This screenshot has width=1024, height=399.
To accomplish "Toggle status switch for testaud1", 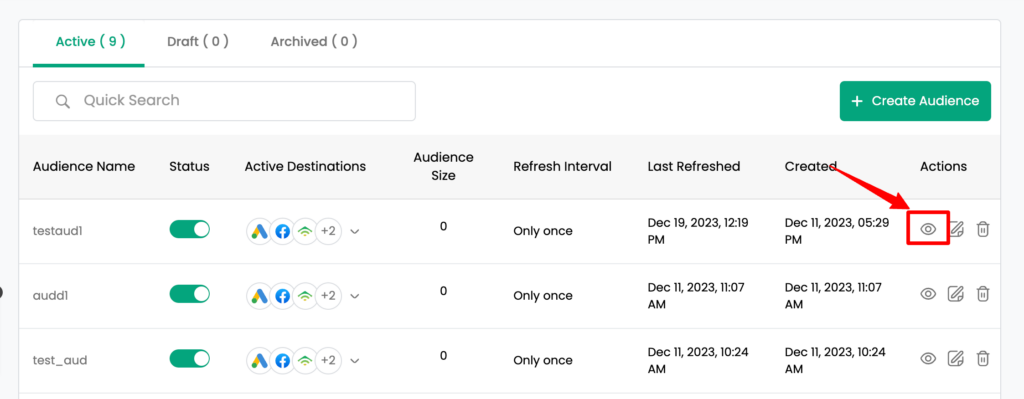I will pos(189,229).
